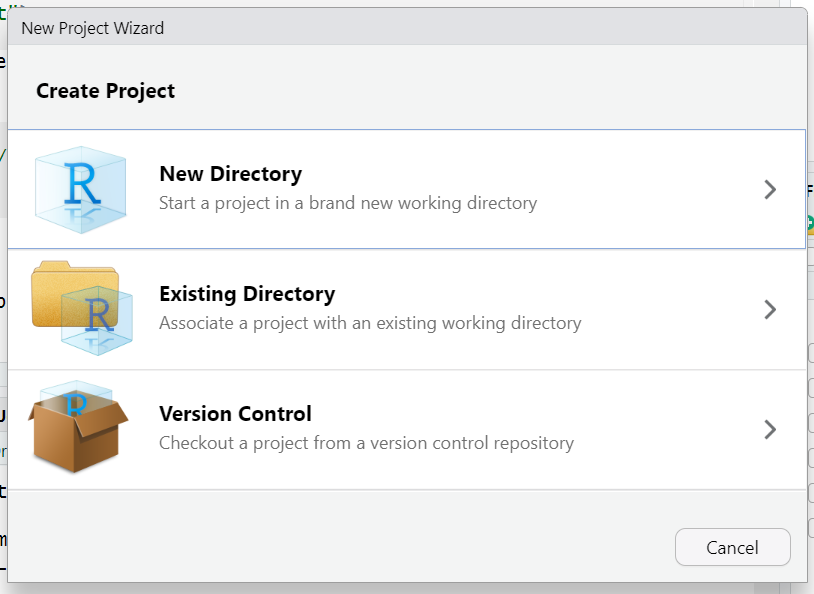Screen dimensions: 814x594
Task: Click 'Checkout a project from a version control repository'
Action: tap(366, 443)
